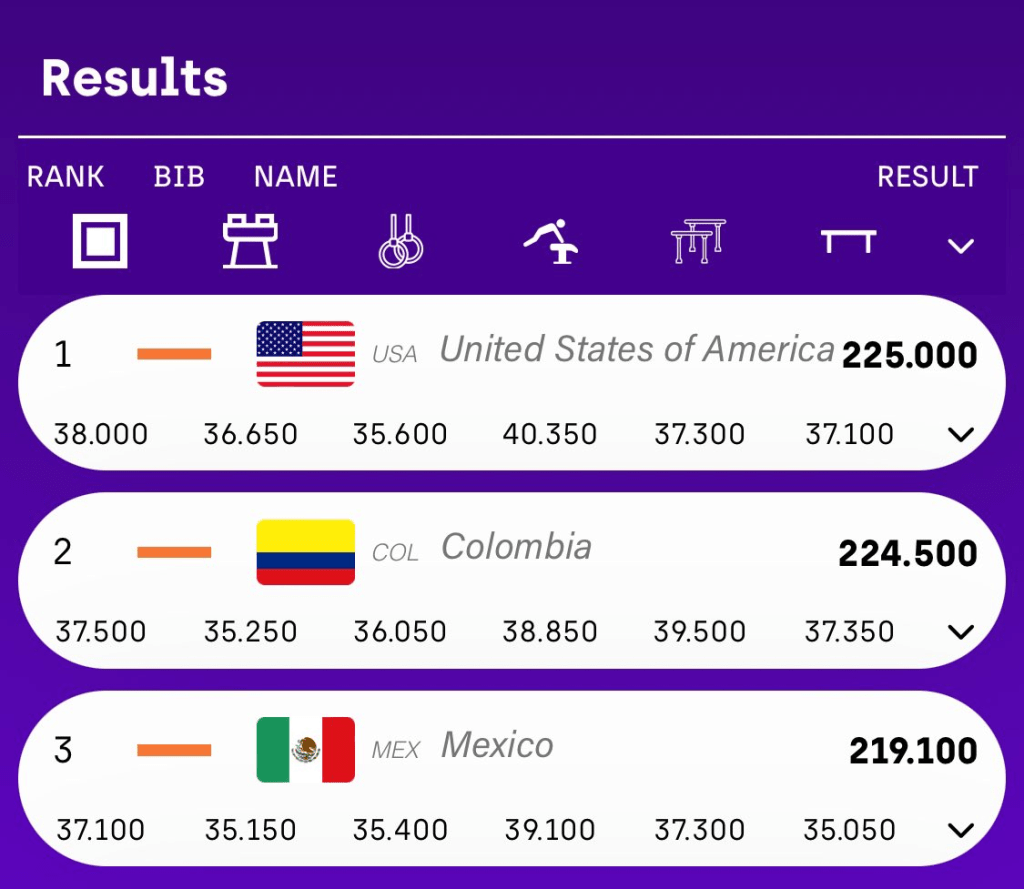Open the Colombia team name link
This screenshot has width=1024, height=889.
coord(516,547)
